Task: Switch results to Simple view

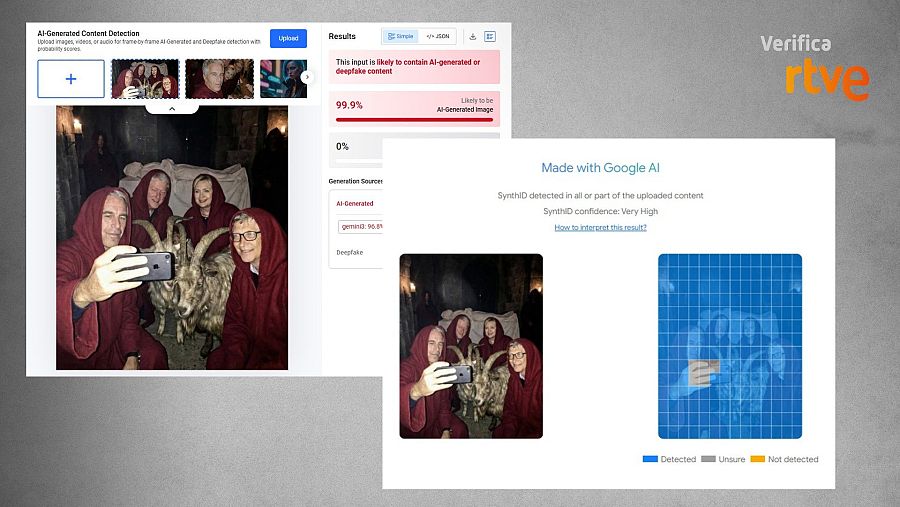Action: [400, 36]
